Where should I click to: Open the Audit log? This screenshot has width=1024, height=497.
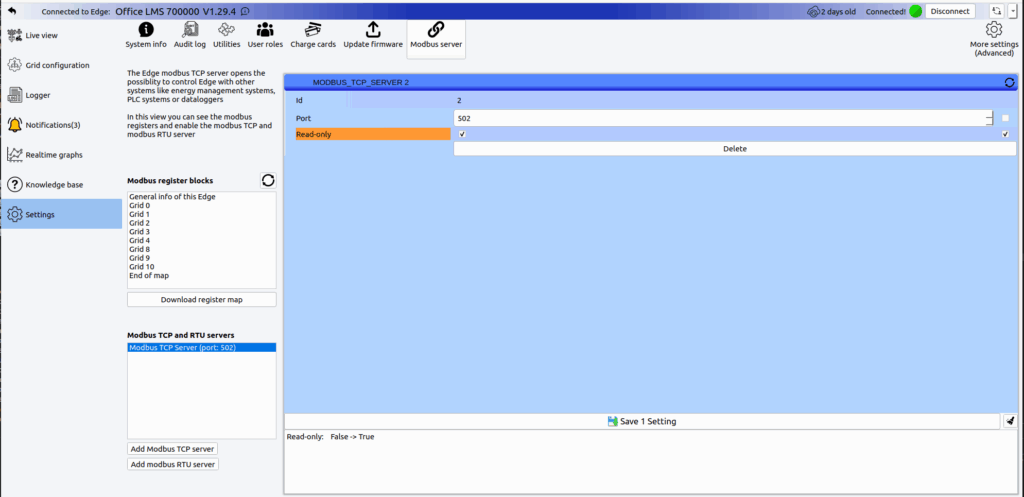[x=190, y=35]
